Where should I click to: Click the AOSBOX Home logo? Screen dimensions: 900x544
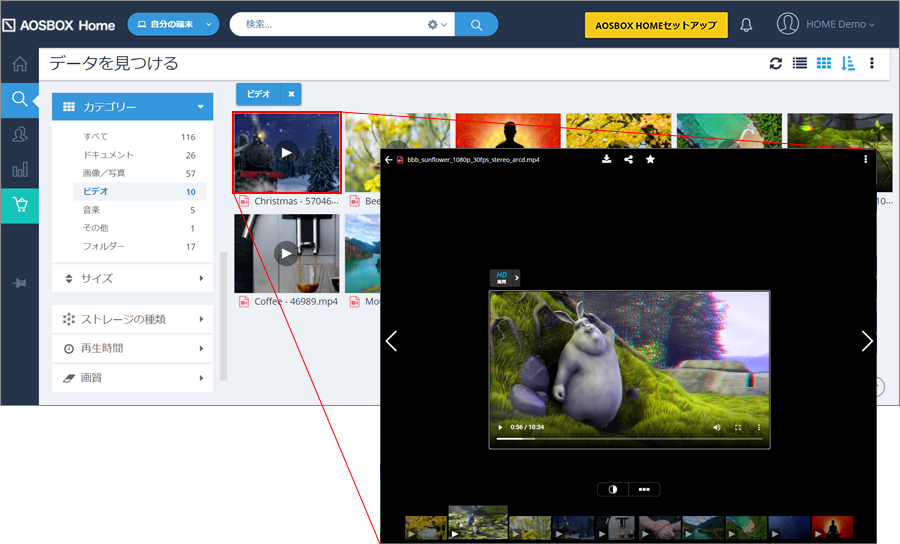59,25
